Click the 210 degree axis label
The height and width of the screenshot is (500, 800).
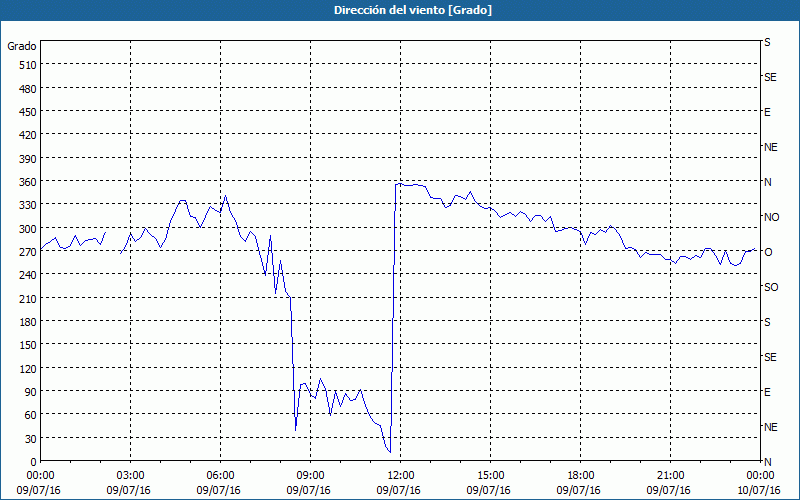(x=29, y=298)
